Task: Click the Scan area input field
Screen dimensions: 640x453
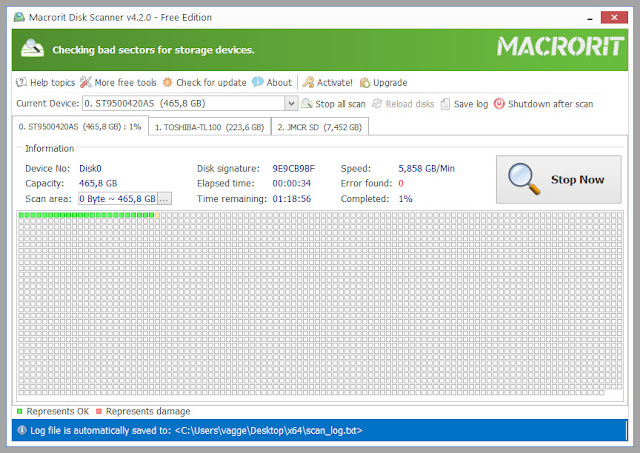Action: (118, 199)
